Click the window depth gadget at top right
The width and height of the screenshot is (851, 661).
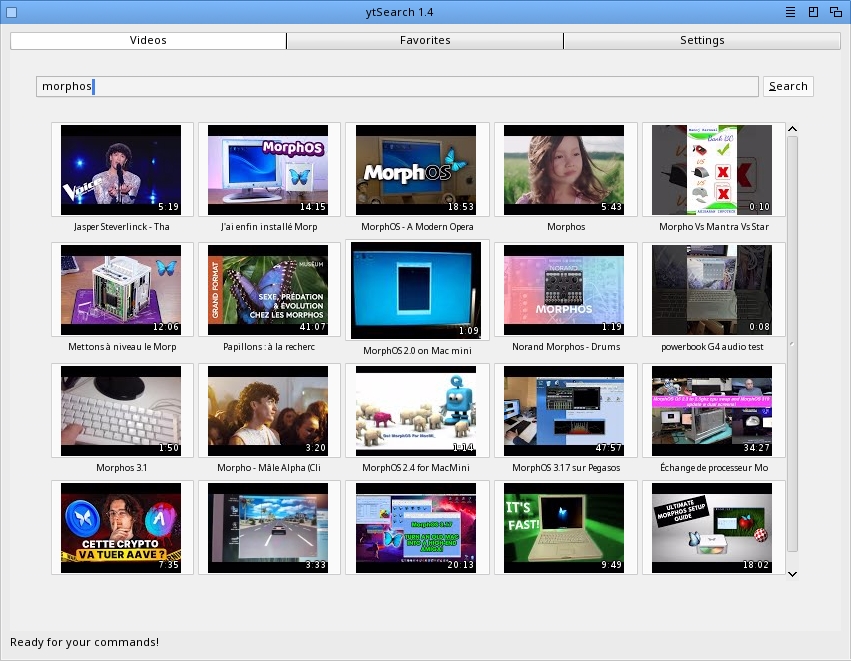(835, 12)
